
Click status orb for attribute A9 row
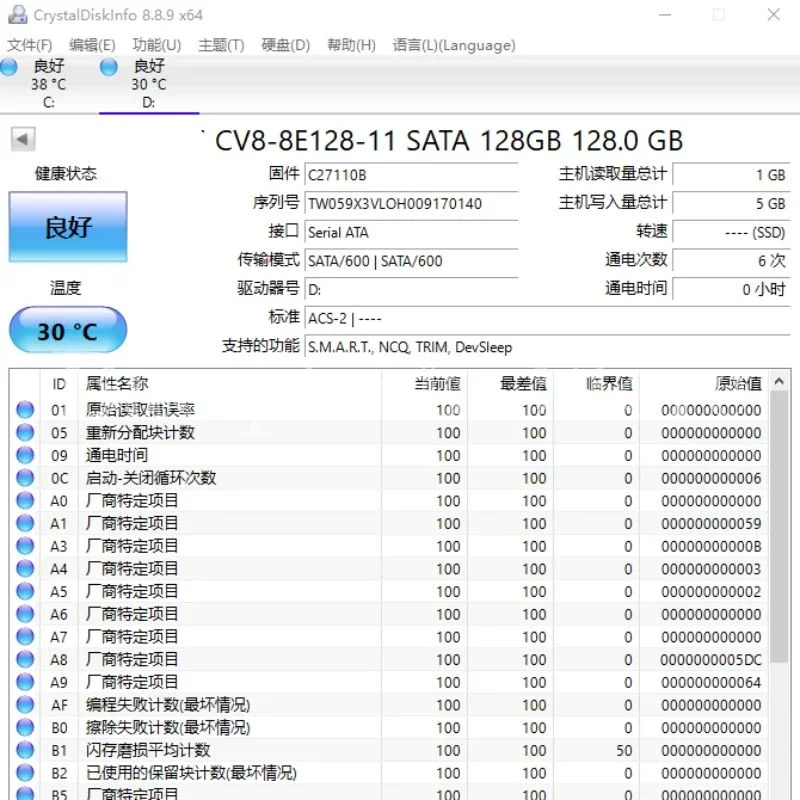click(x=25, y=682)
